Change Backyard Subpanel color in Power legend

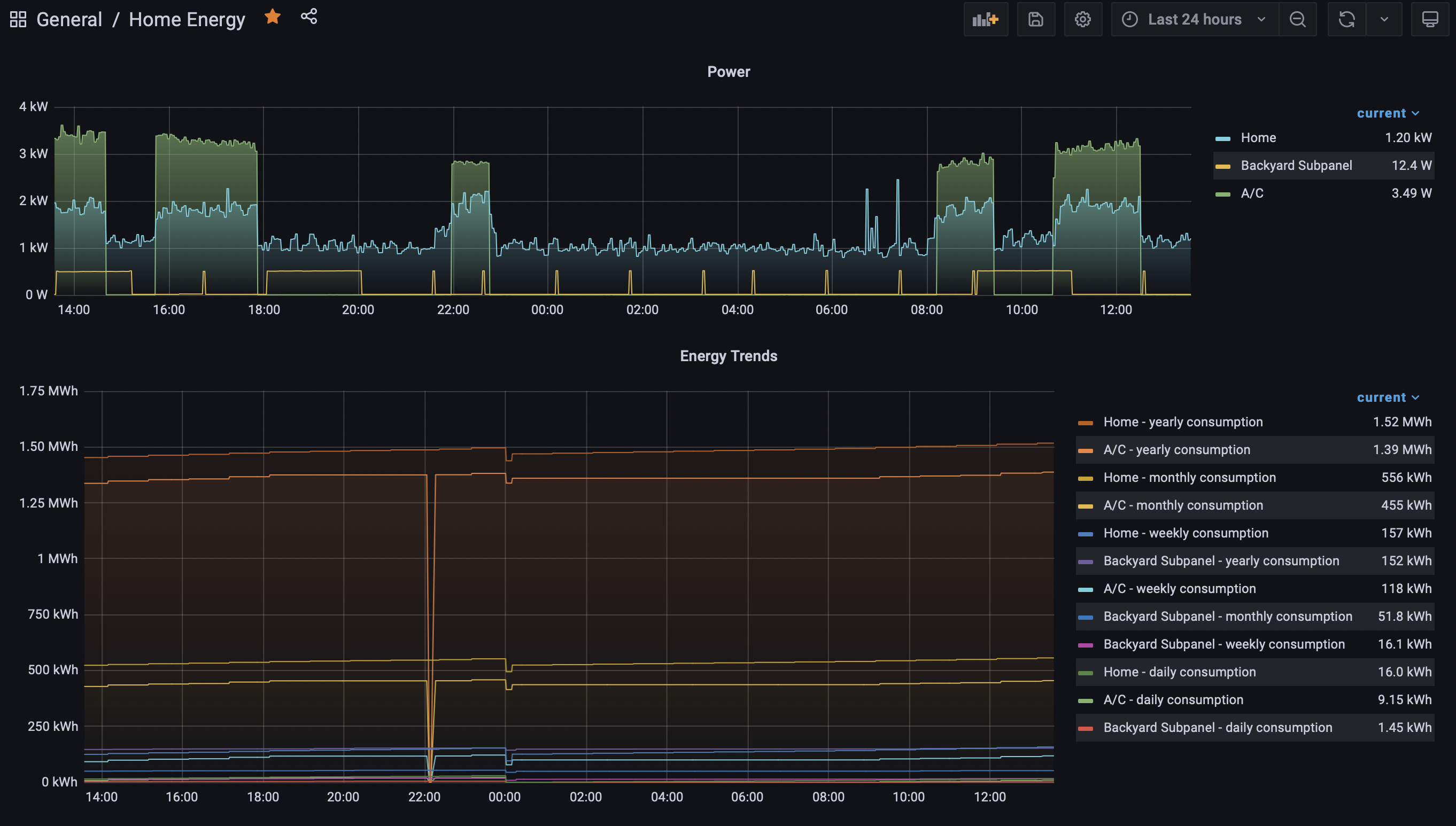coord(1222,167)
